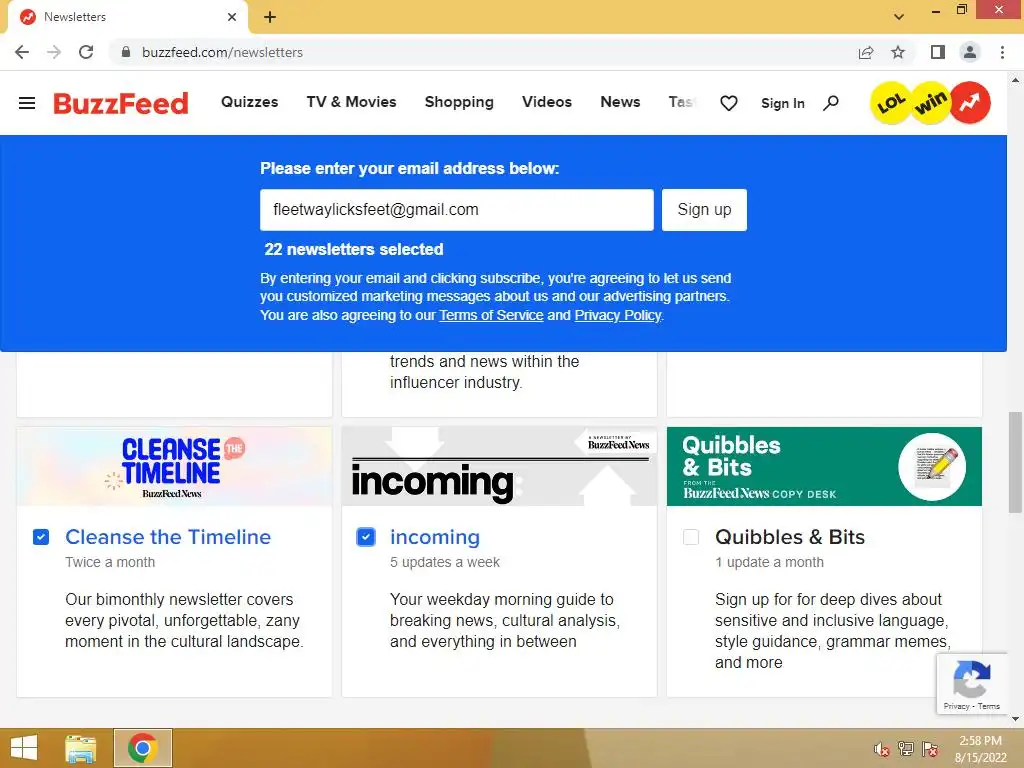Click the browser forward arrow

coord(54,52)
